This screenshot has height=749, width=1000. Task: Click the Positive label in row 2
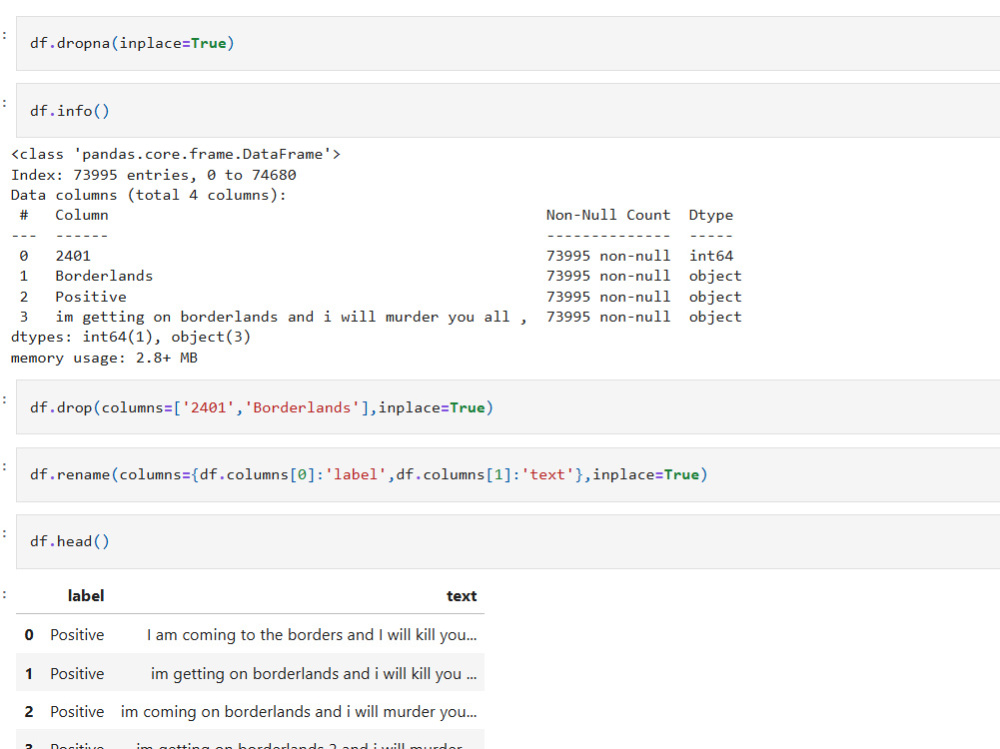click(x=77, y=712)
